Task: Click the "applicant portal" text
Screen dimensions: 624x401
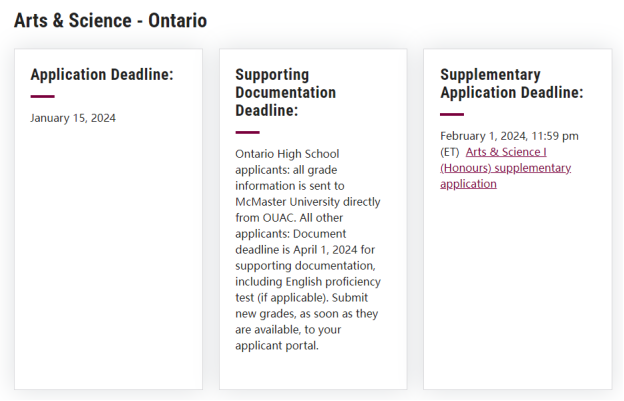Action: [x=276, y=346]
